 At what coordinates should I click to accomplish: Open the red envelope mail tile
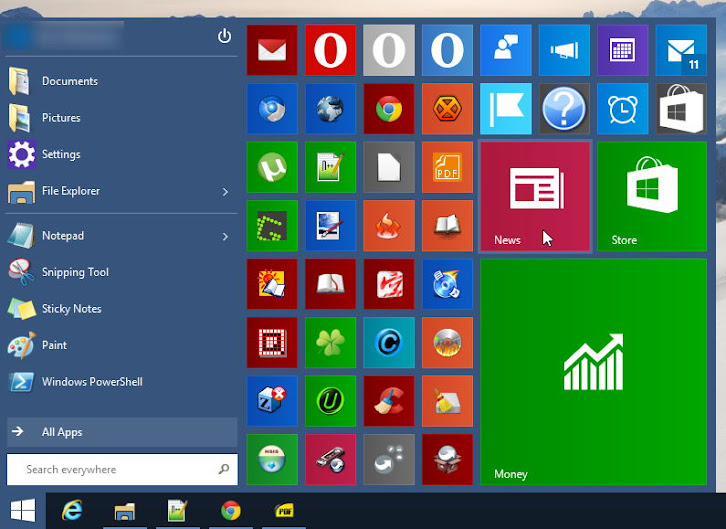pos(272,50)
